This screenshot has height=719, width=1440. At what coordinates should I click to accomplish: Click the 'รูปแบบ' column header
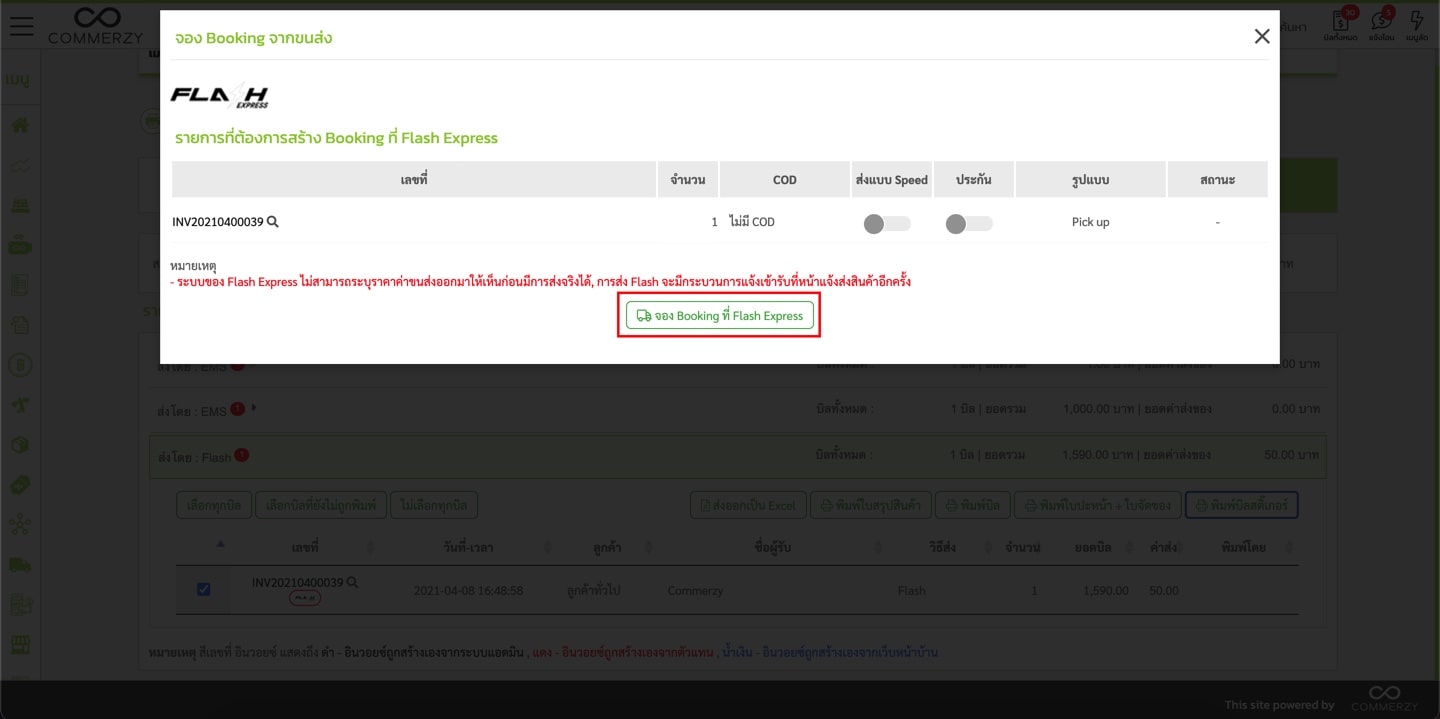click(x=1090, y=179)
